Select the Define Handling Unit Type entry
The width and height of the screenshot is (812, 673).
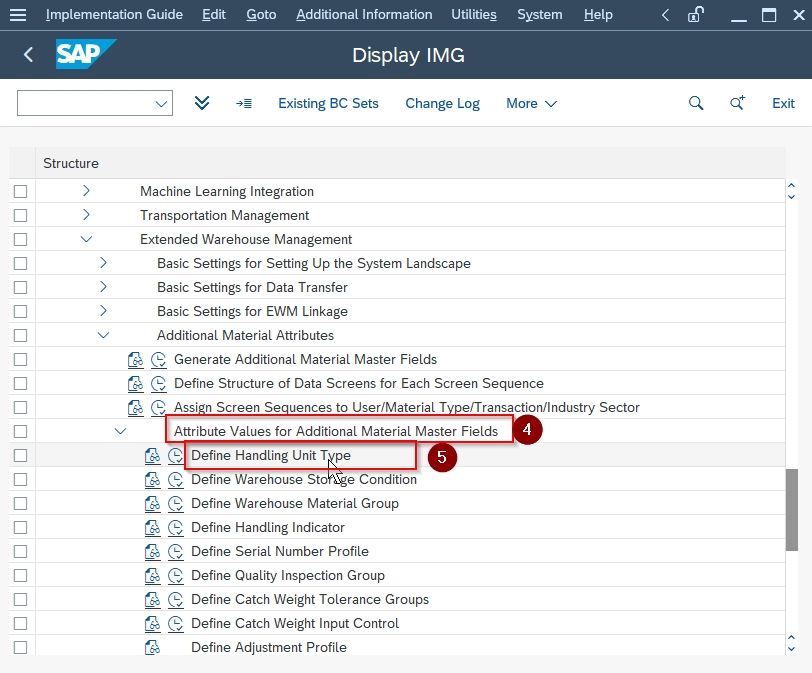coord(271,456)
